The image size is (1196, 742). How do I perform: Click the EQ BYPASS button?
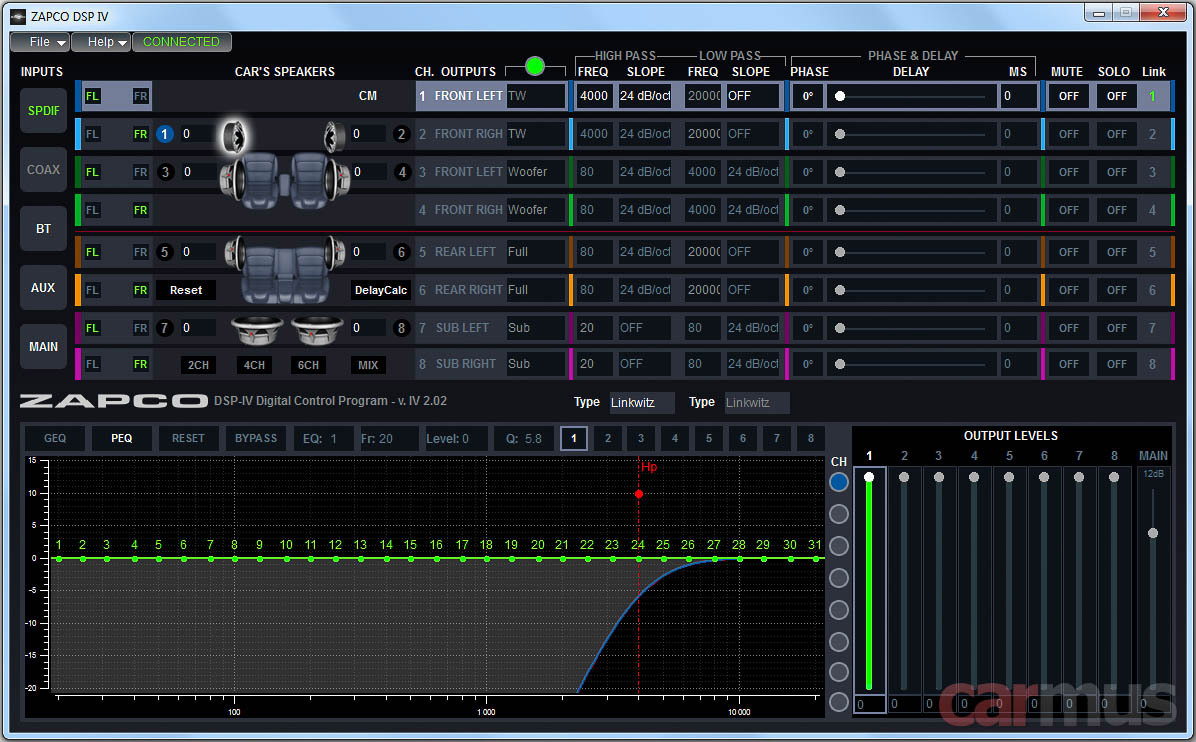point(256,438)
